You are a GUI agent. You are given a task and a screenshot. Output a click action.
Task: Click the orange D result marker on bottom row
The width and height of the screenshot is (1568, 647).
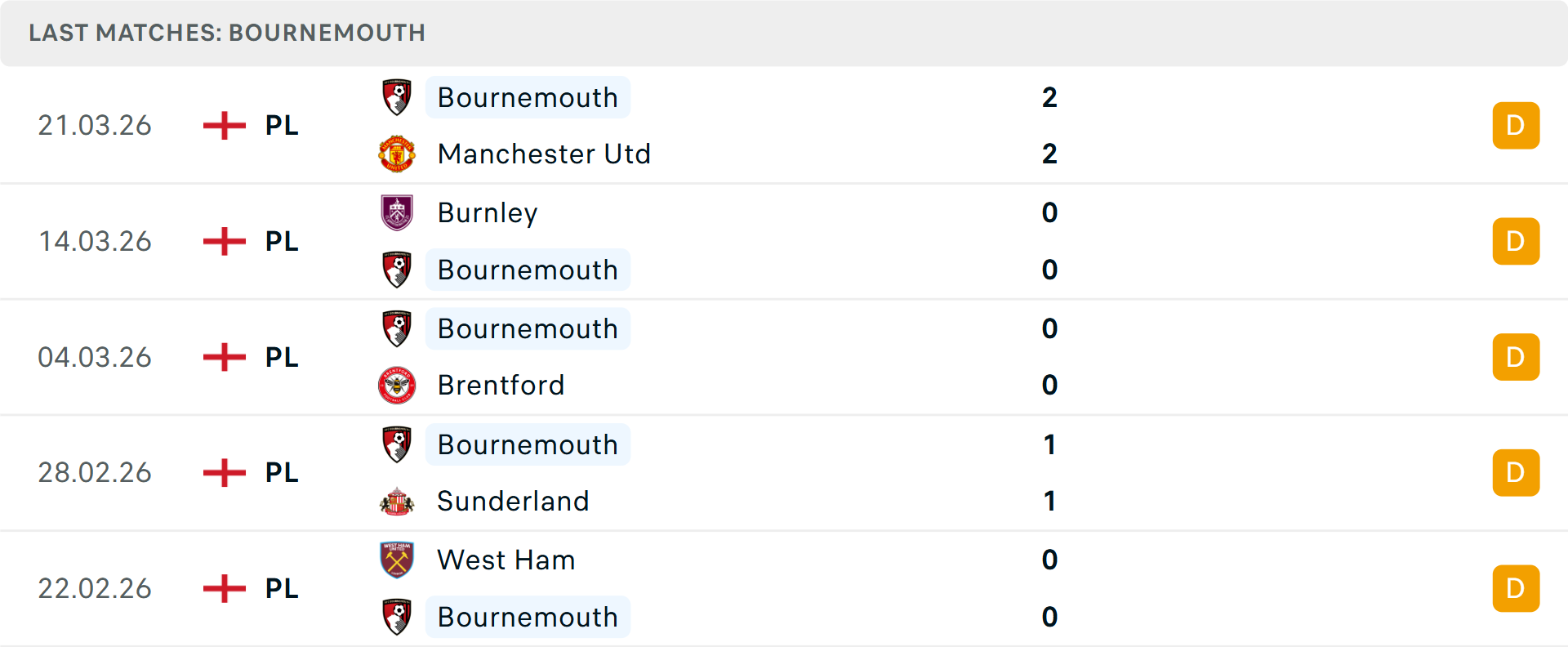tap(1516, 587)
